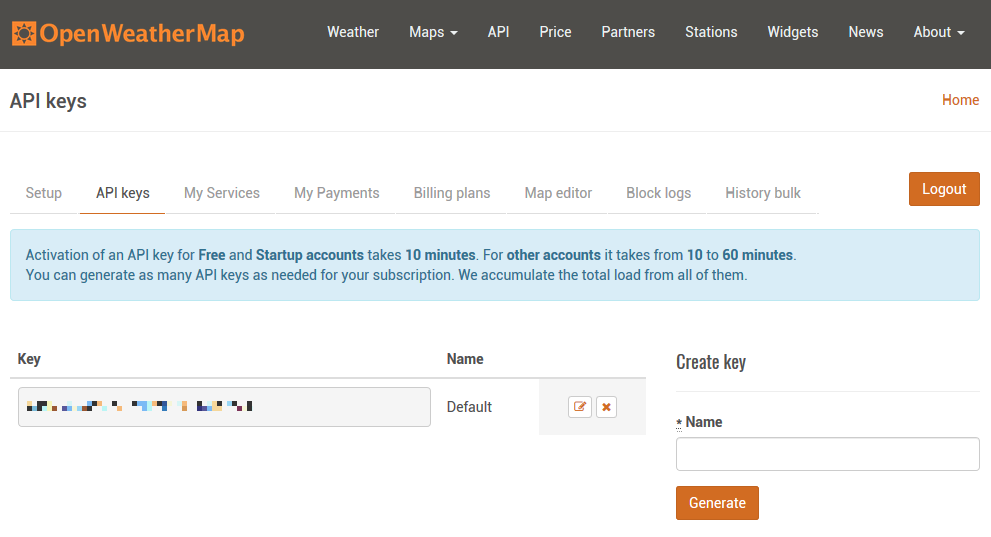The height and width of the screenshot is (537, 991).
Task: Select the API keys tab
Action: pyautogui.click(x=123, y=193)
